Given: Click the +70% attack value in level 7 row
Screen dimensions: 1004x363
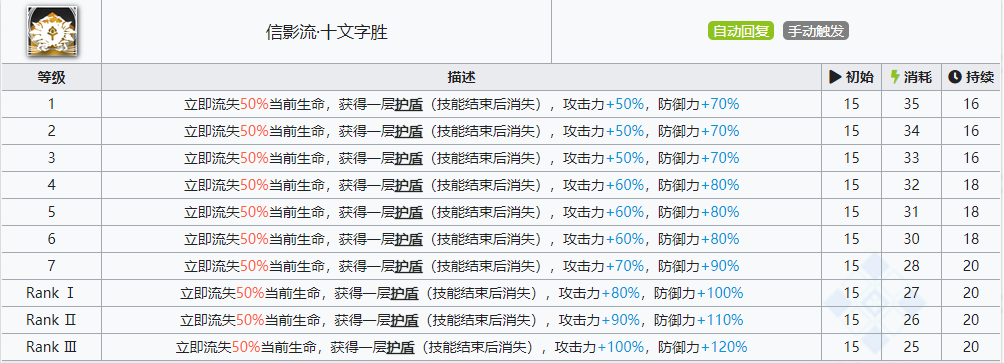Looking at the screenshot, I should [x=624, y=266].
